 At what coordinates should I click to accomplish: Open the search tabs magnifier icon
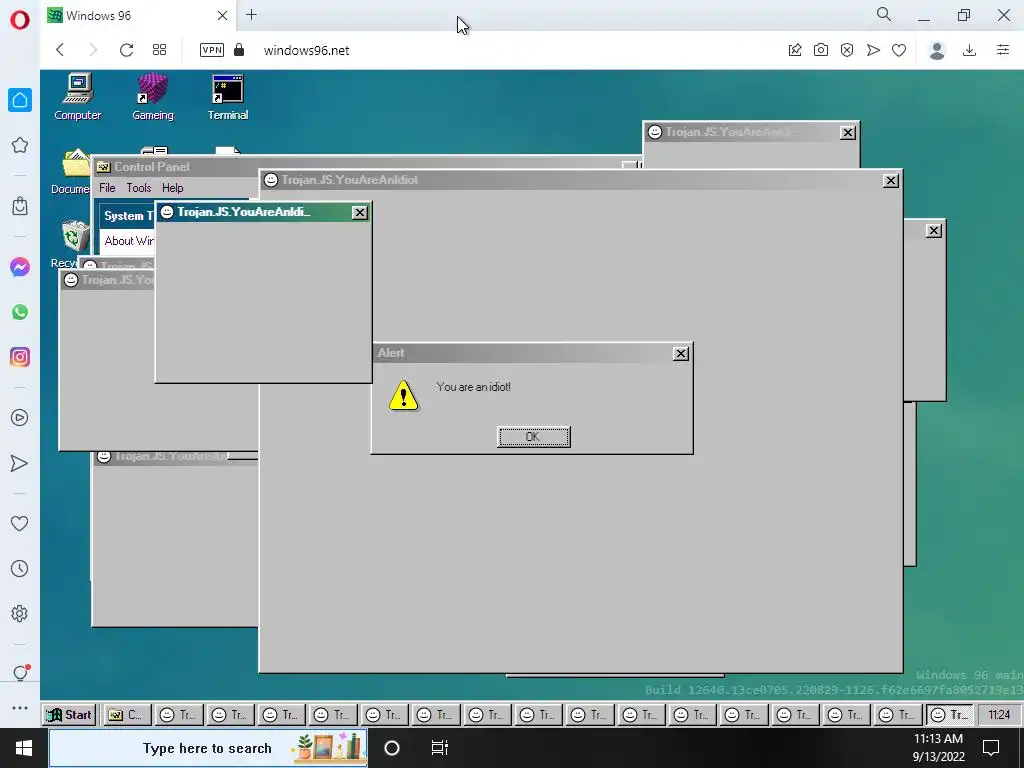884,14
